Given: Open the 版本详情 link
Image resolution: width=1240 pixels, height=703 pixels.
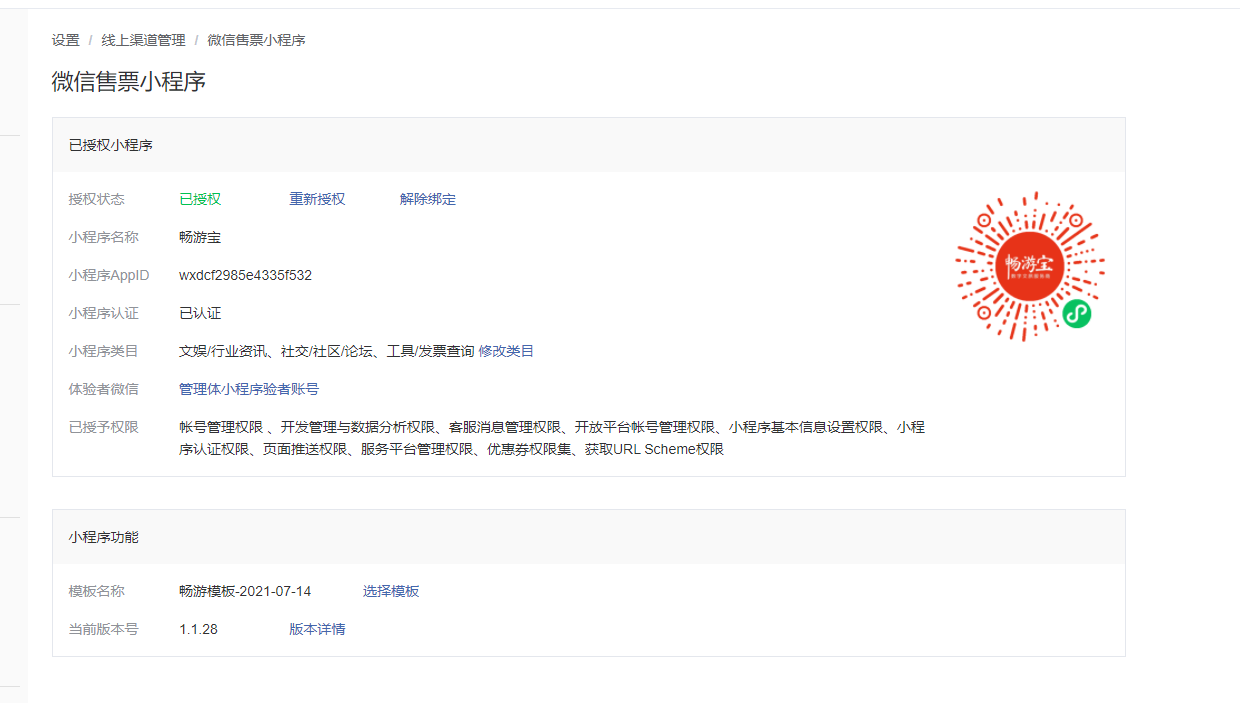Looking at the screenshot, I should pyautogui.click(x=317, y=629).
